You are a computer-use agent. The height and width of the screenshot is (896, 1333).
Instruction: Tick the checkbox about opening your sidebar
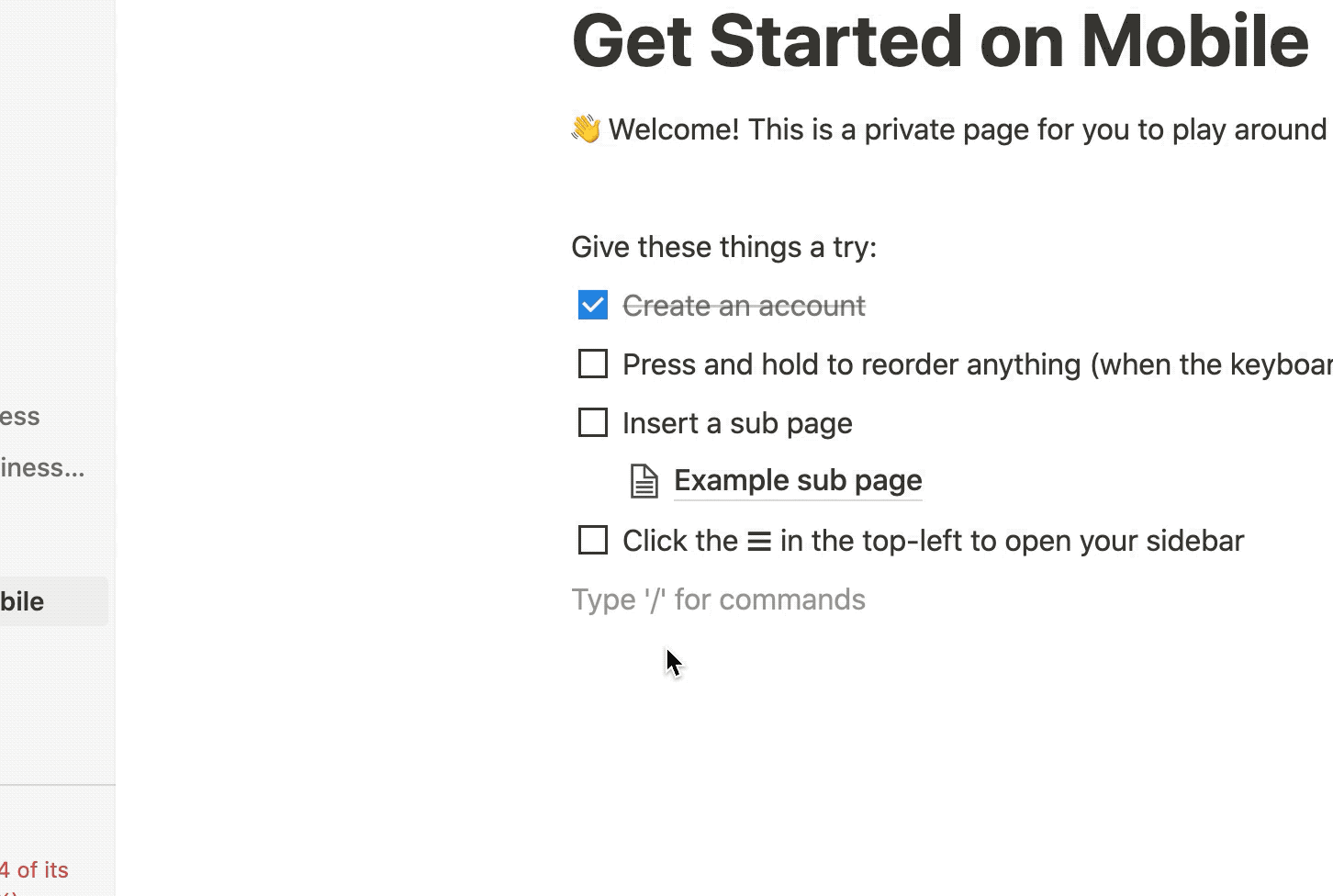[592, 540]
